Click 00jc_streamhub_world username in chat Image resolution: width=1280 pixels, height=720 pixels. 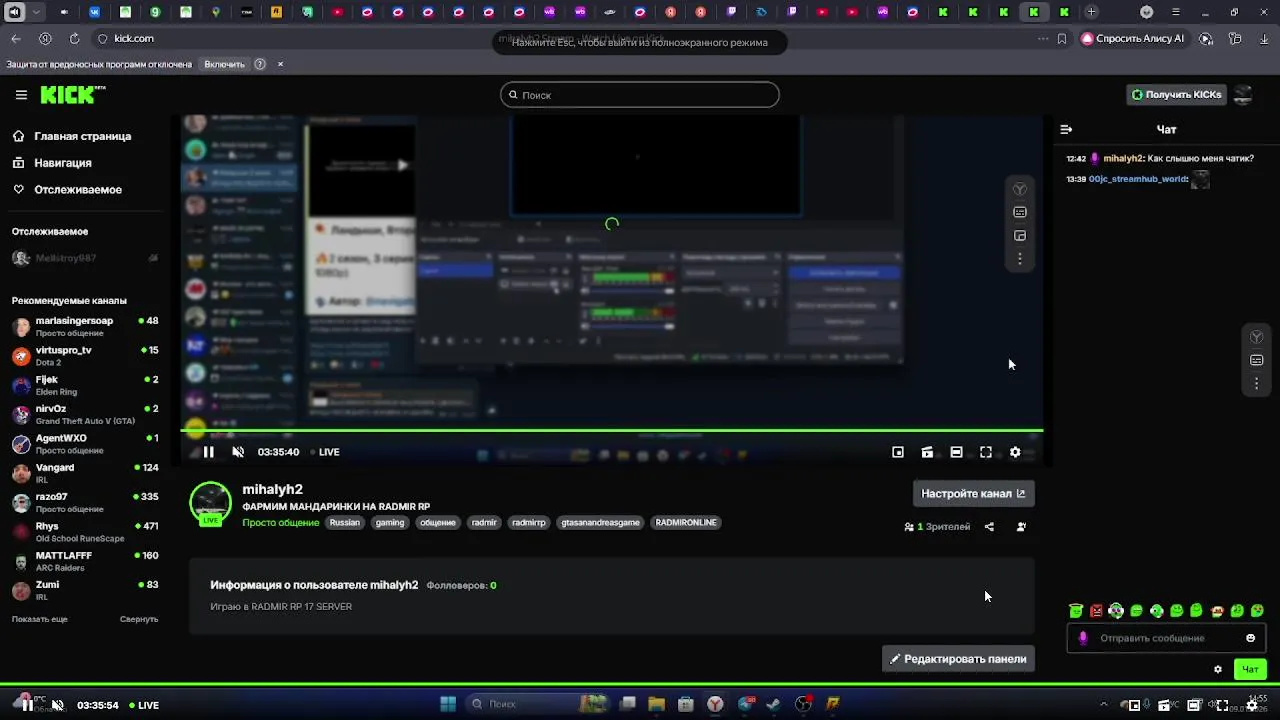tap(1138, 179)
